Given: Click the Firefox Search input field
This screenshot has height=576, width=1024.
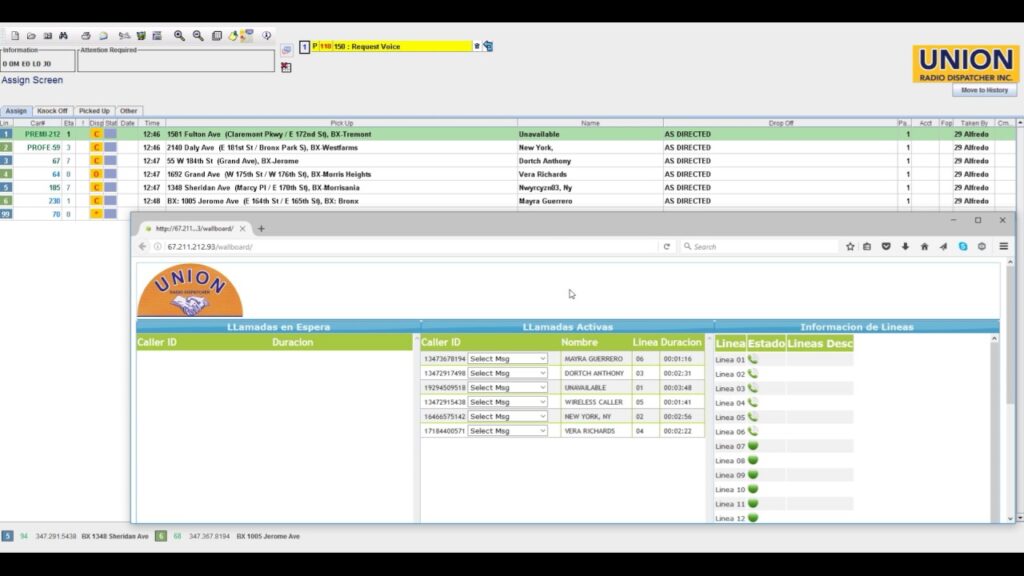Looking at the screenshot, I should tap(760, 246).
